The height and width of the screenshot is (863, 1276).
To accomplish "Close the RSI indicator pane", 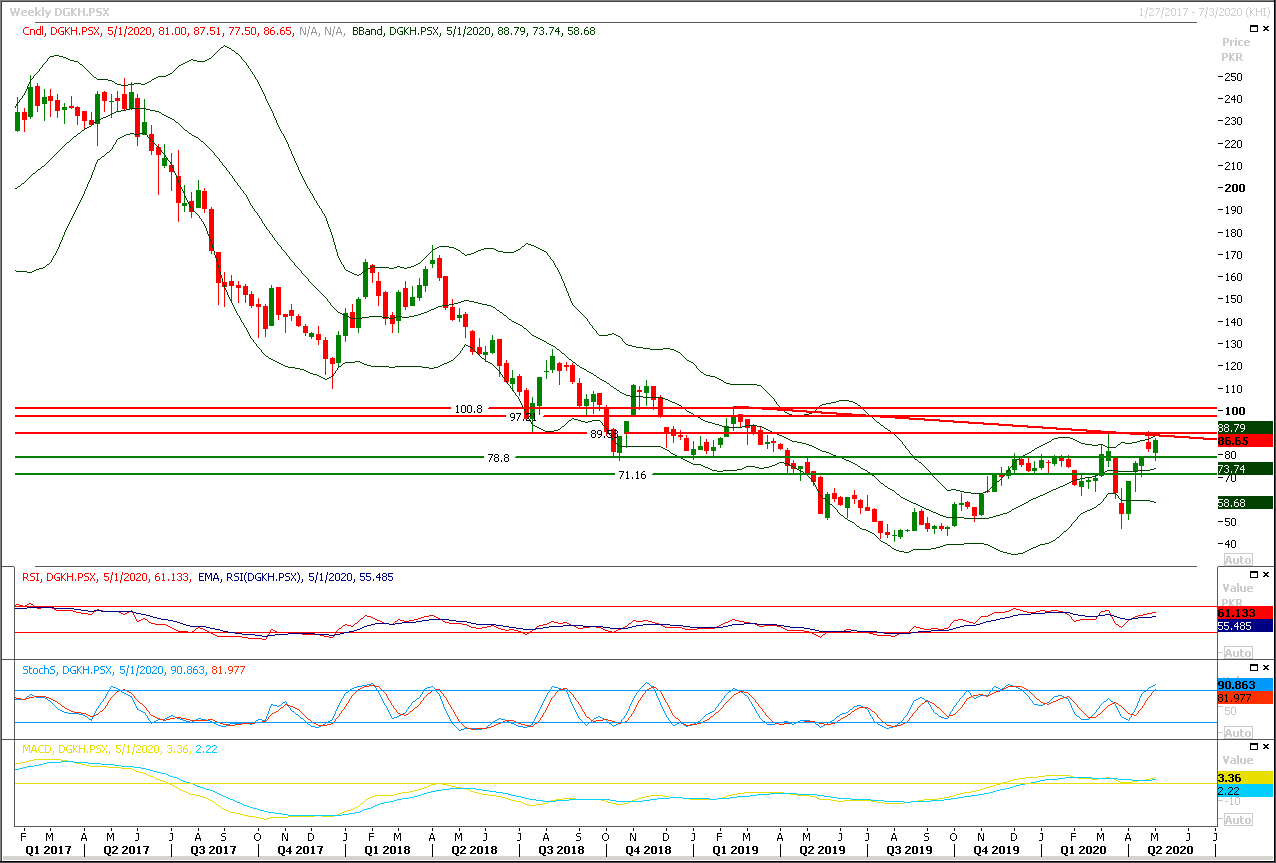I will pyautogui.click(x=1266, y=575).
